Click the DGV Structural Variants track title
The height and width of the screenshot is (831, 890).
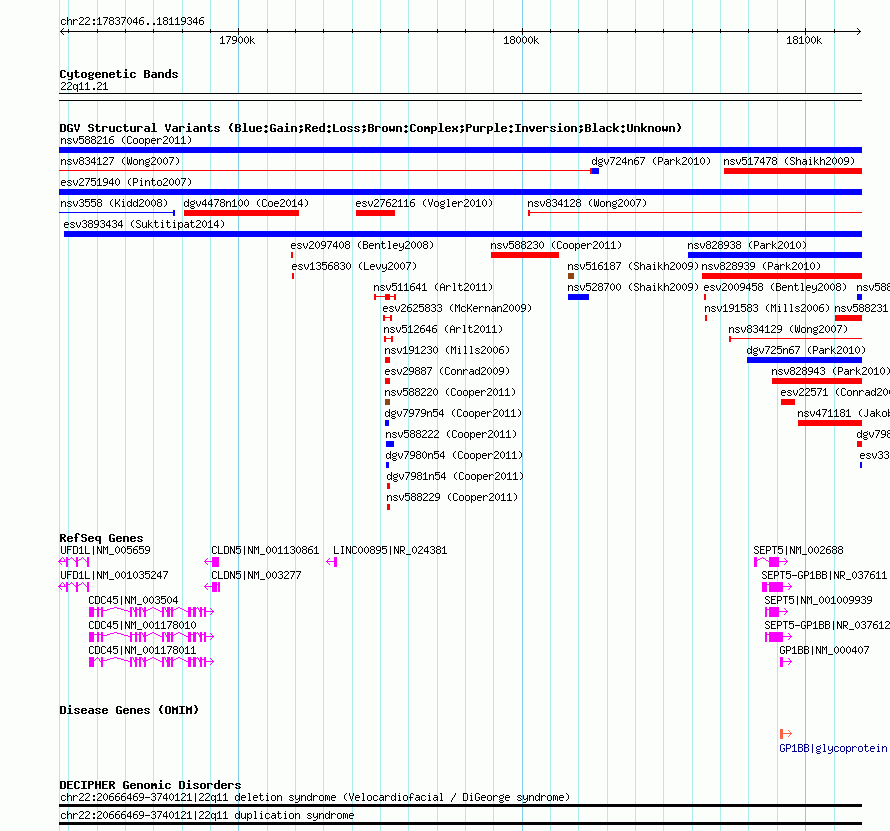coord(371,128)
